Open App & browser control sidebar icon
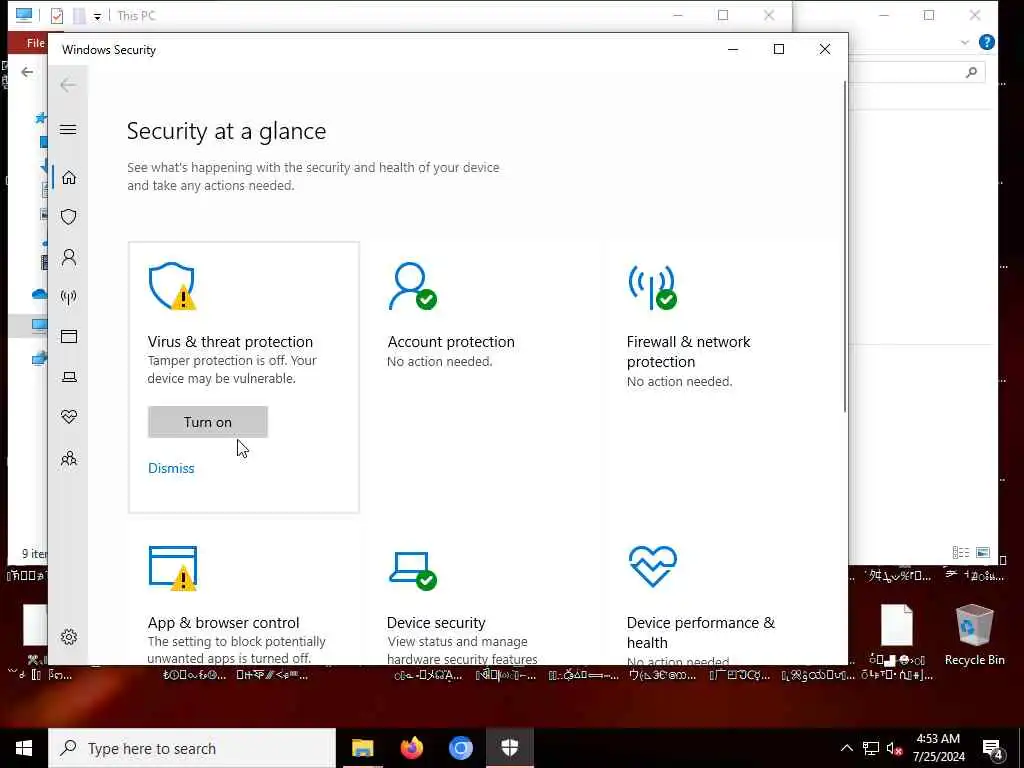Viewport: 1024px width, 768px height. click(x=69, y=336)
